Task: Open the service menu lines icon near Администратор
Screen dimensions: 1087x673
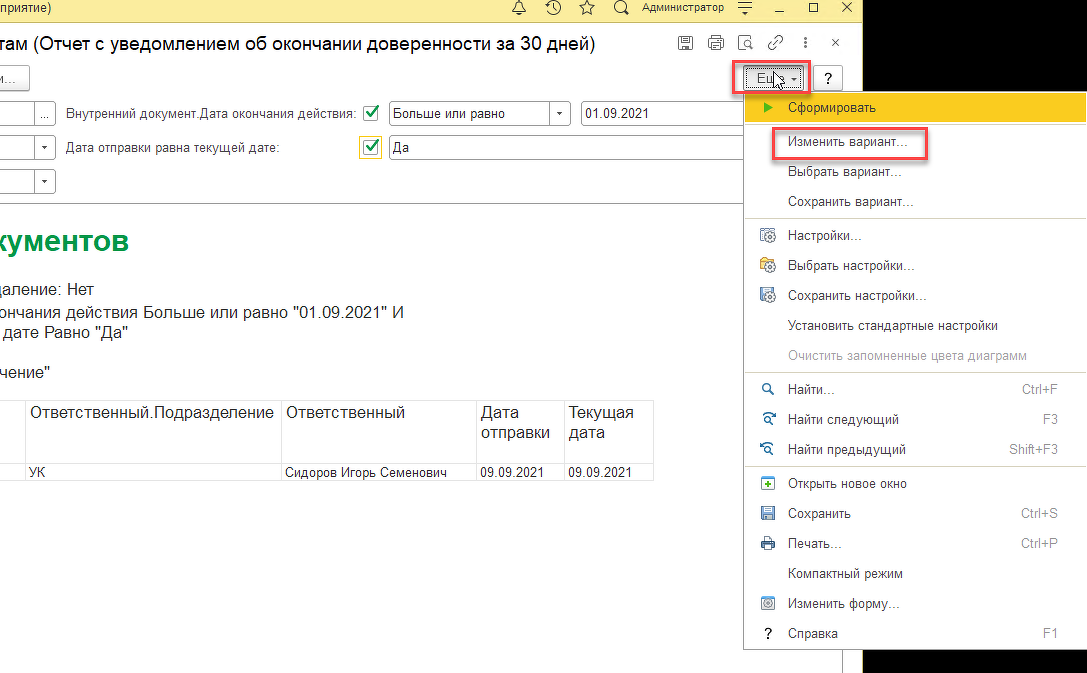Action: pyautogui.click(x=745, y=8)
